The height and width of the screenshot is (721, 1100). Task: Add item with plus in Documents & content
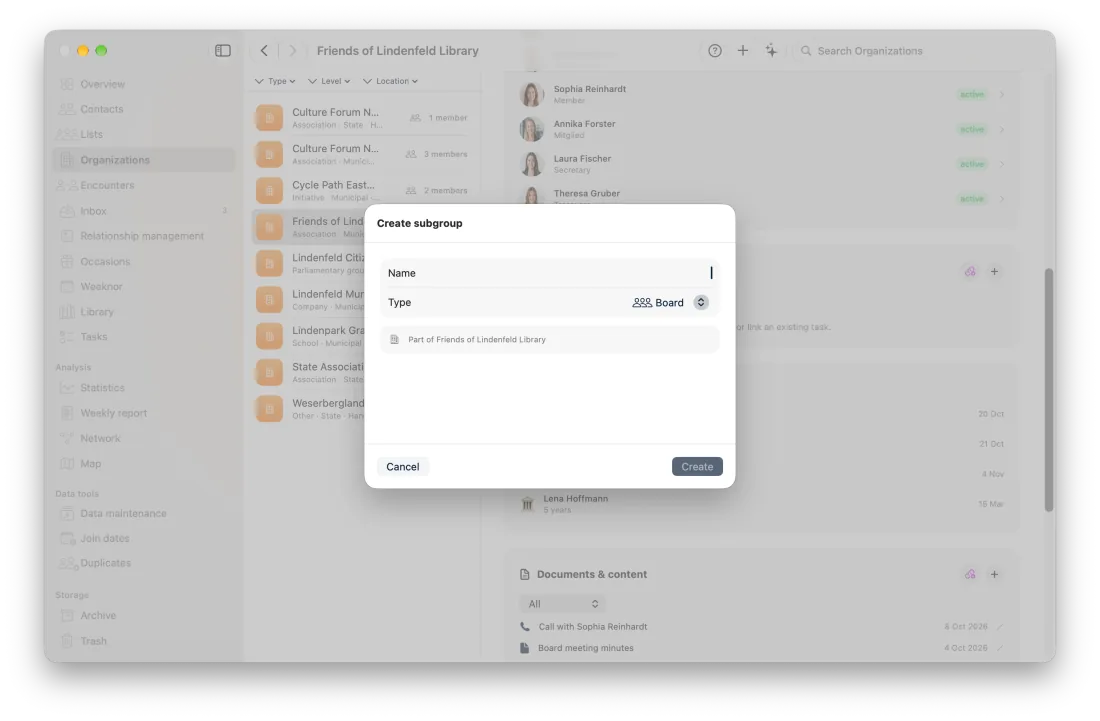994,574
